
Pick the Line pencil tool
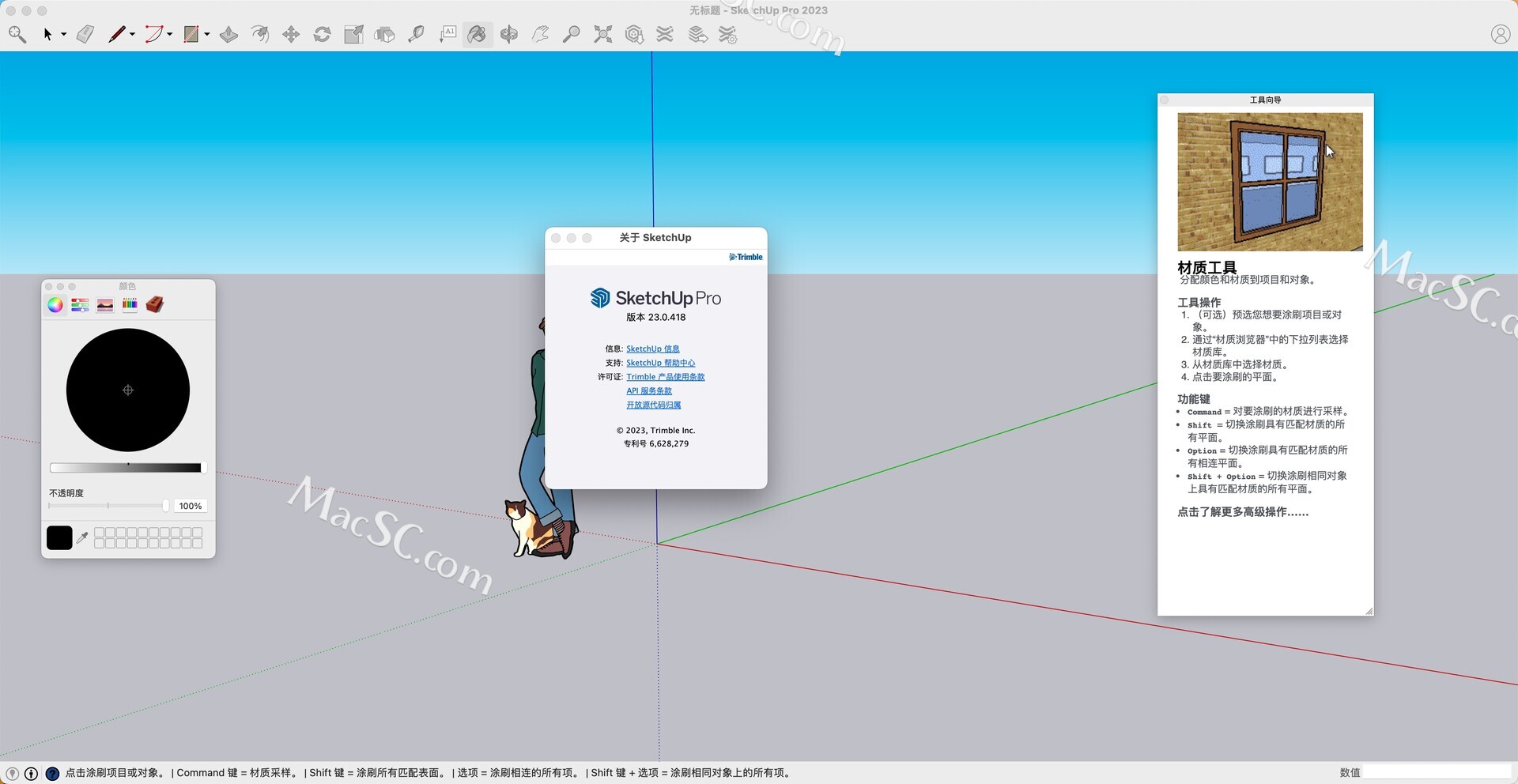[116, 34]
